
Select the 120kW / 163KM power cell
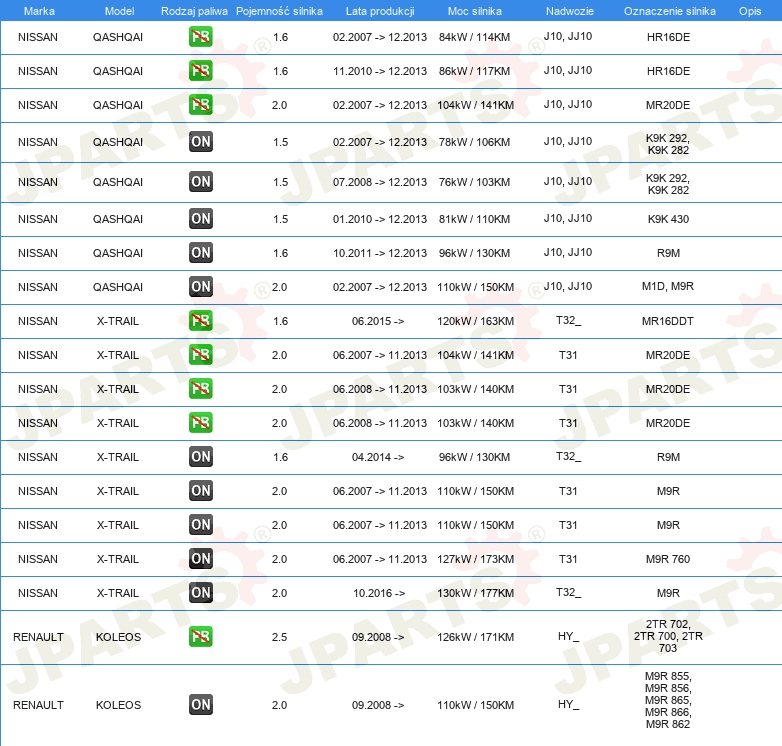click(475, 321)
